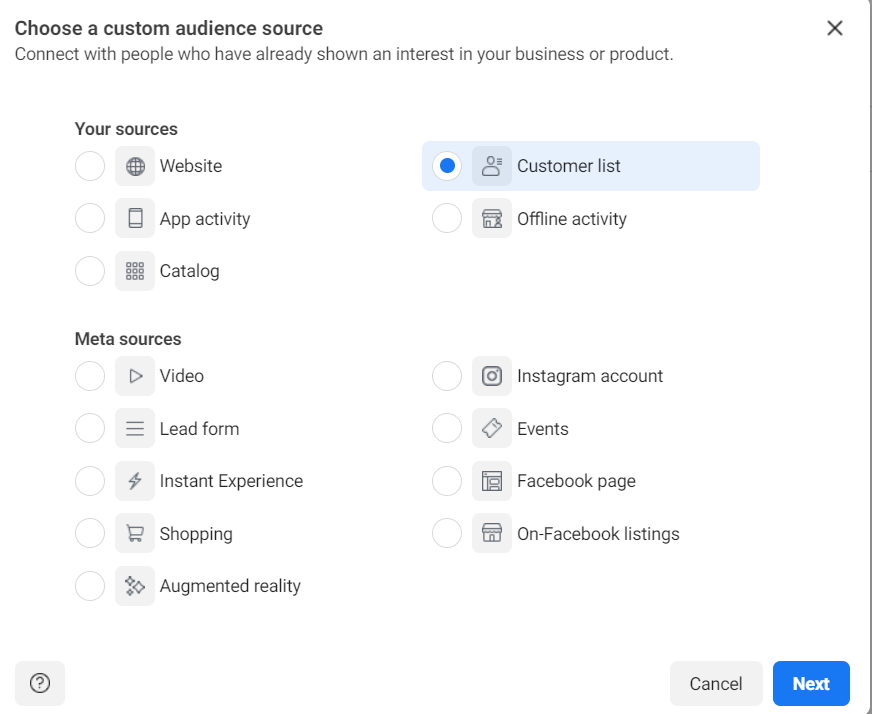
Task: Click the 'Instant Experience' label text
Action: [x=231, y=481]
